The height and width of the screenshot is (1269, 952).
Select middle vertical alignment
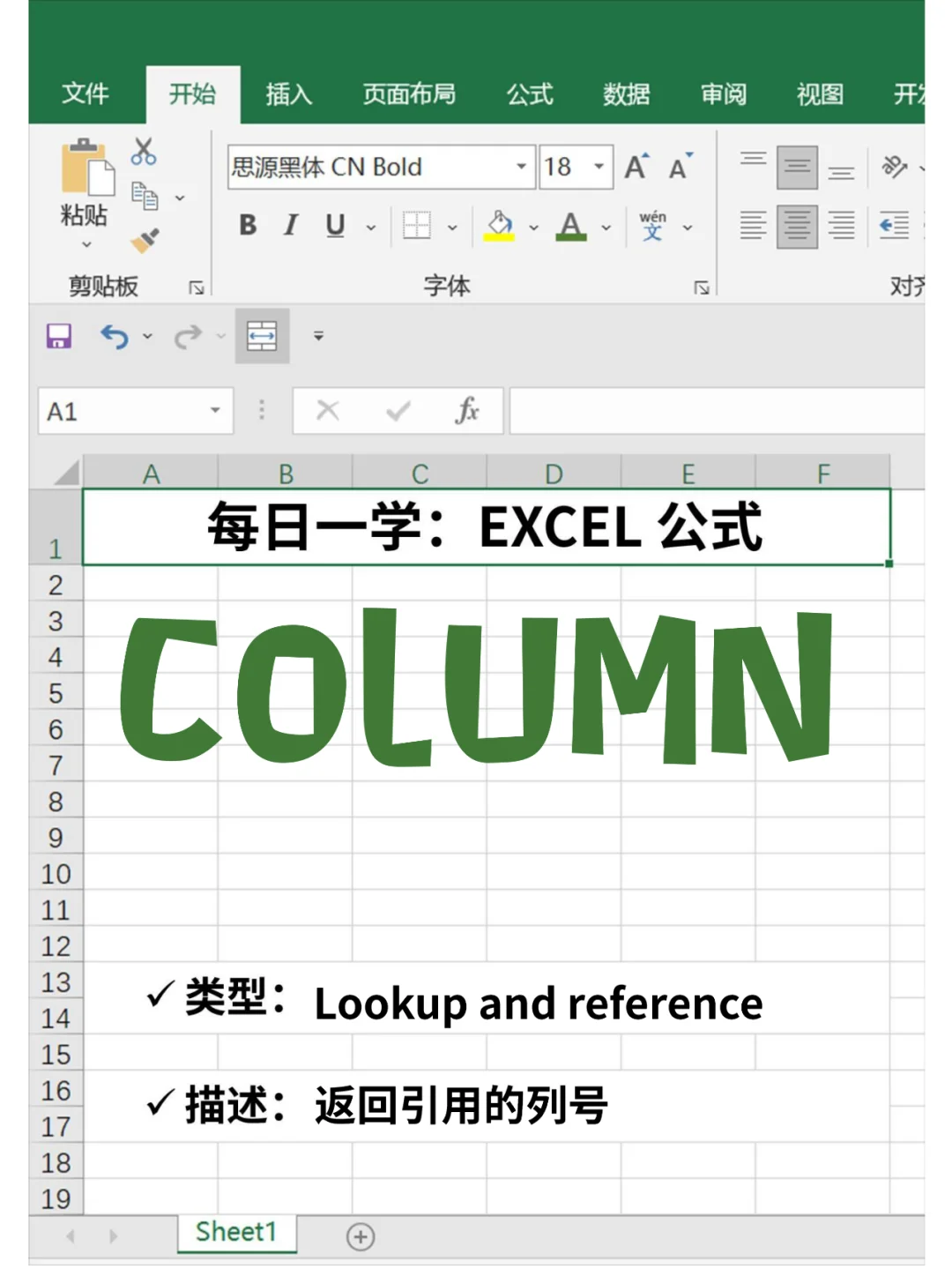(797, 168)
